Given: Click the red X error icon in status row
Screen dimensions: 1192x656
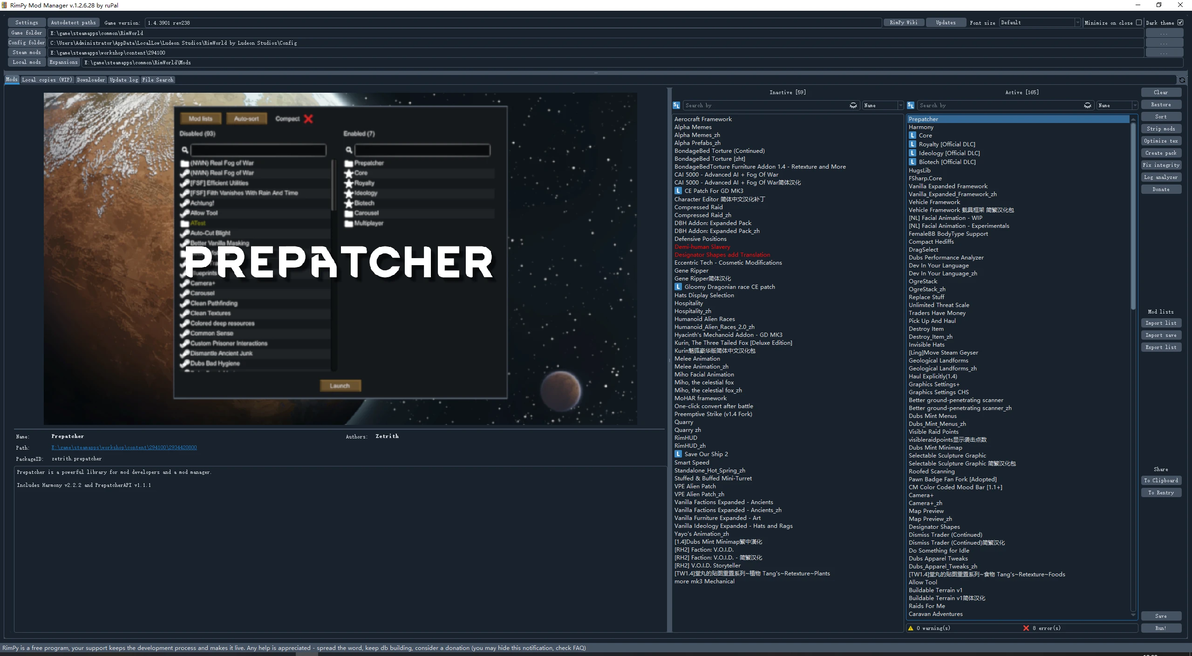Looking at the screenshot, I should click(x=1026, y=628).
